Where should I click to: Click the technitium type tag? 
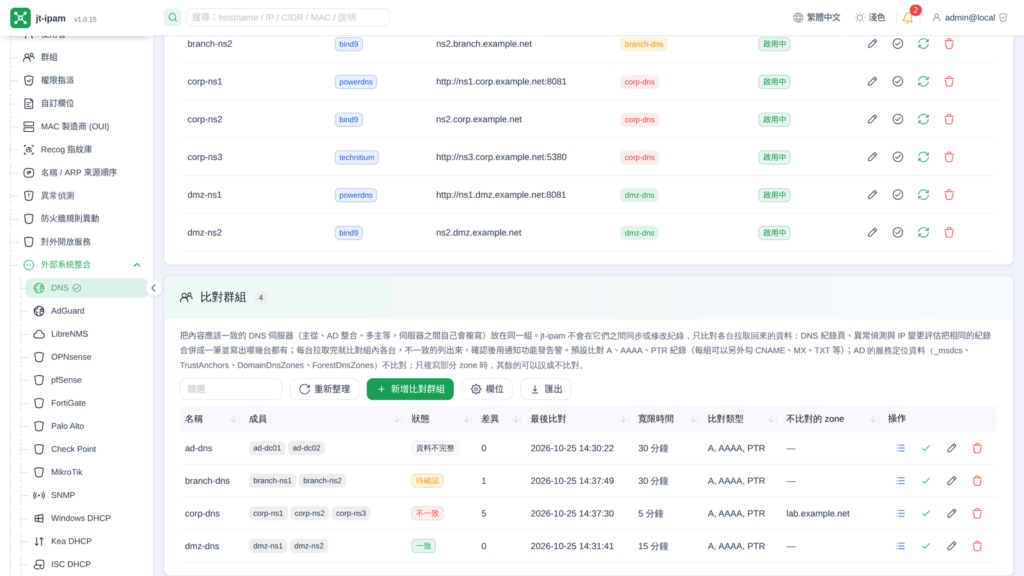point(357,157)
